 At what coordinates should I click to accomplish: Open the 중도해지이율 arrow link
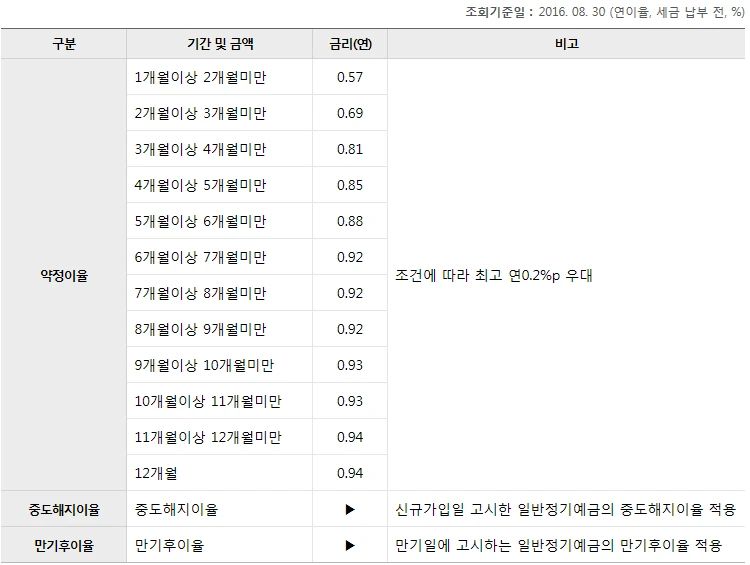(x=350, y=510)
